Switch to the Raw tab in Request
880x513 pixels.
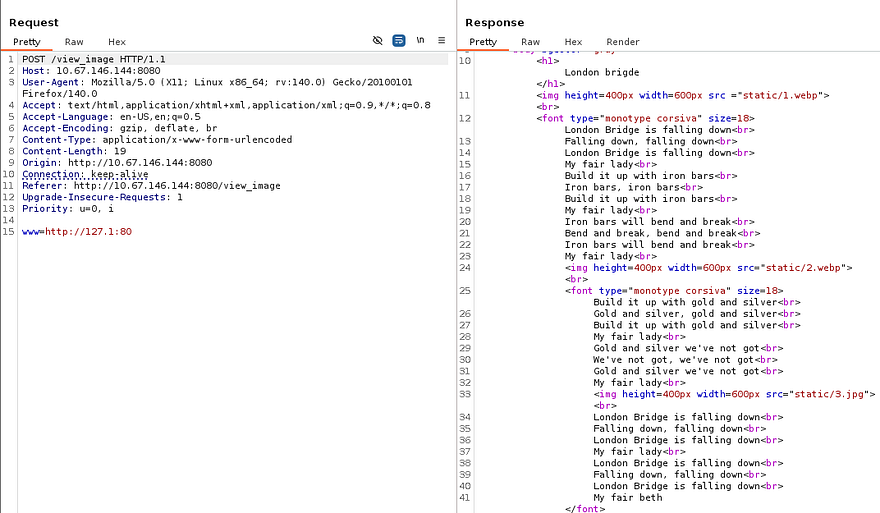(74, 42)
